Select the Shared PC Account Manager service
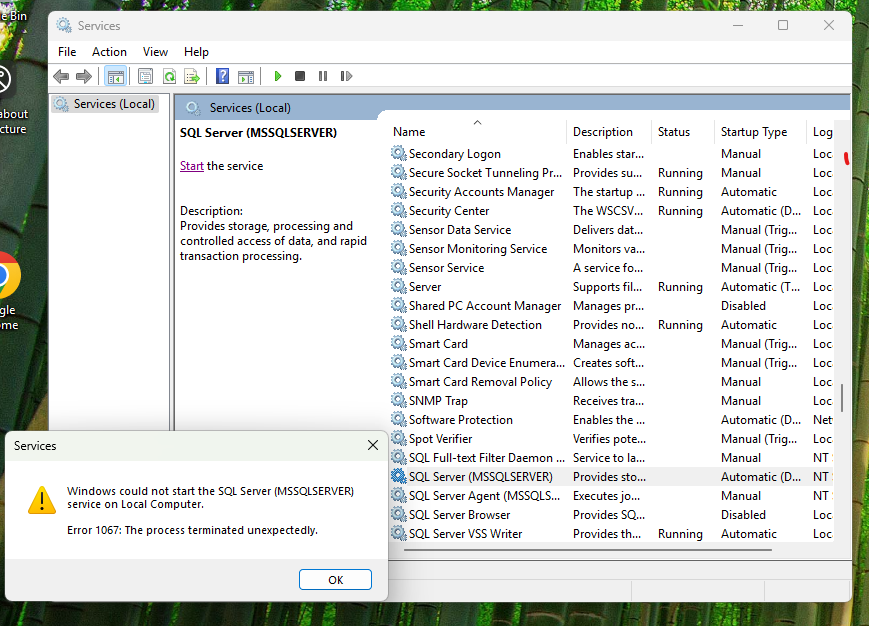Screen dimensions: 869x626 pyautogui.click(x=611, y=306)
